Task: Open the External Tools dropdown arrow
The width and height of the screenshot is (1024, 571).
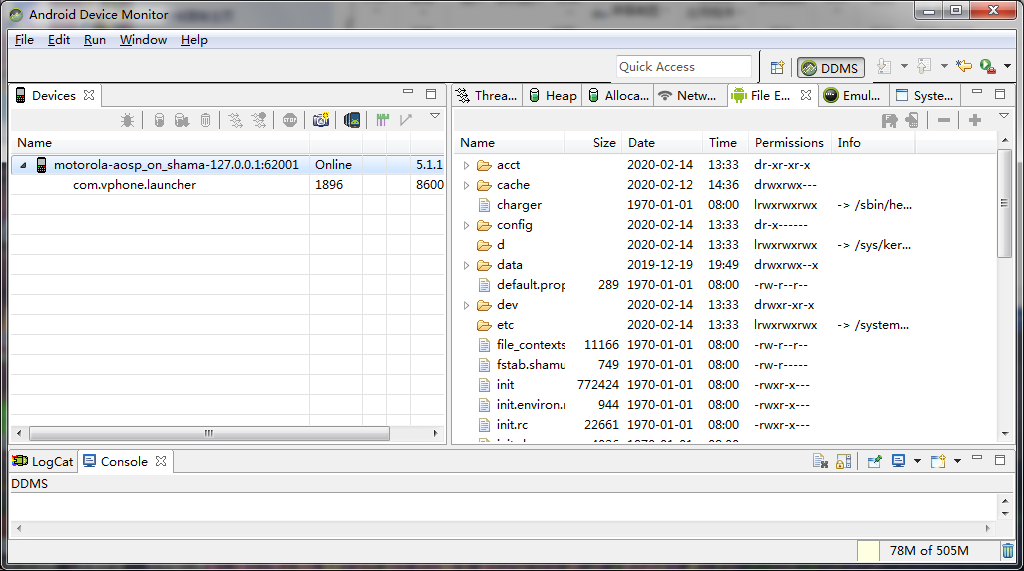Action: point(1007,66)
